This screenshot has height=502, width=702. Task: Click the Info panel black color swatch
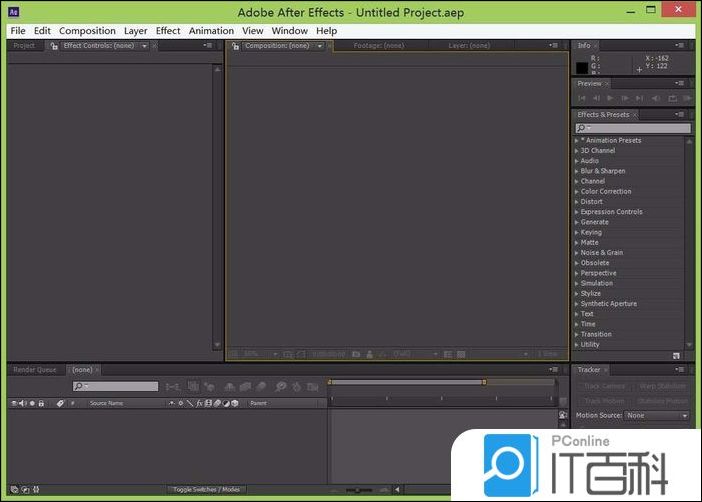tap(582, 68)
